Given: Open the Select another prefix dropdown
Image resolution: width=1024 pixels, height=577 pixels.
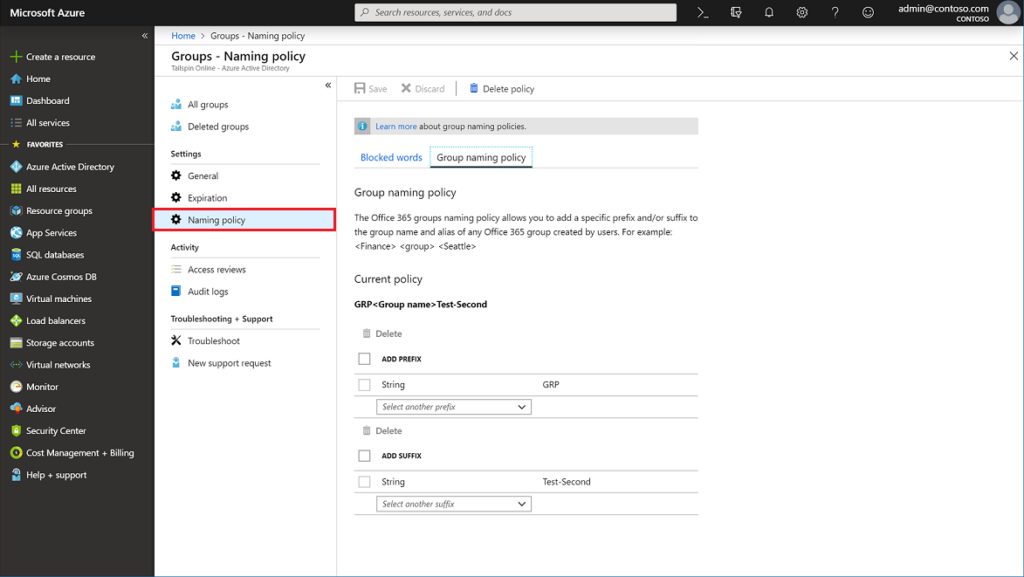Looking at the screenshot, I should point(453,407).
